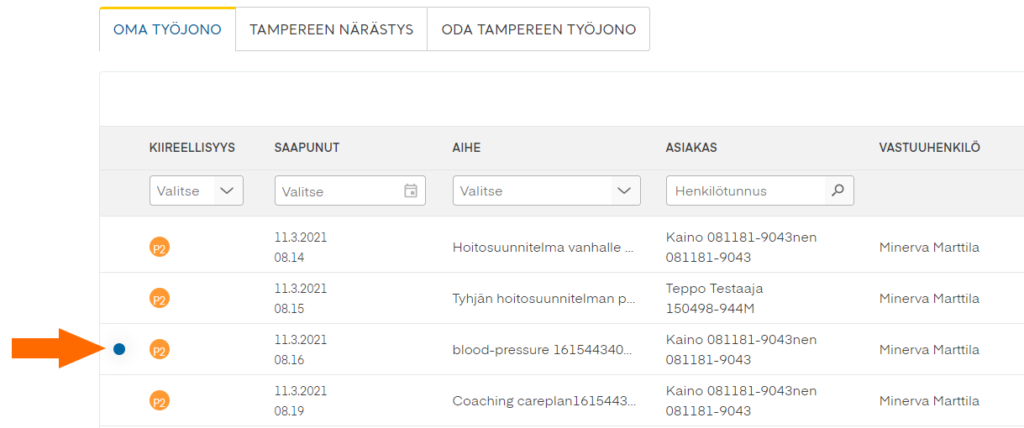Select the Oma Työjono tab
The width and height of the screenshot is (1024, 428).
(167, 30)
